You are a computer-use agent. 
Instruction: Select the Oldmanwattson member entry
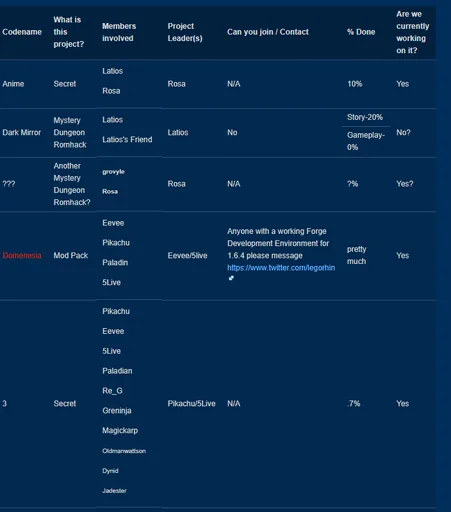[x=124, y=451]
